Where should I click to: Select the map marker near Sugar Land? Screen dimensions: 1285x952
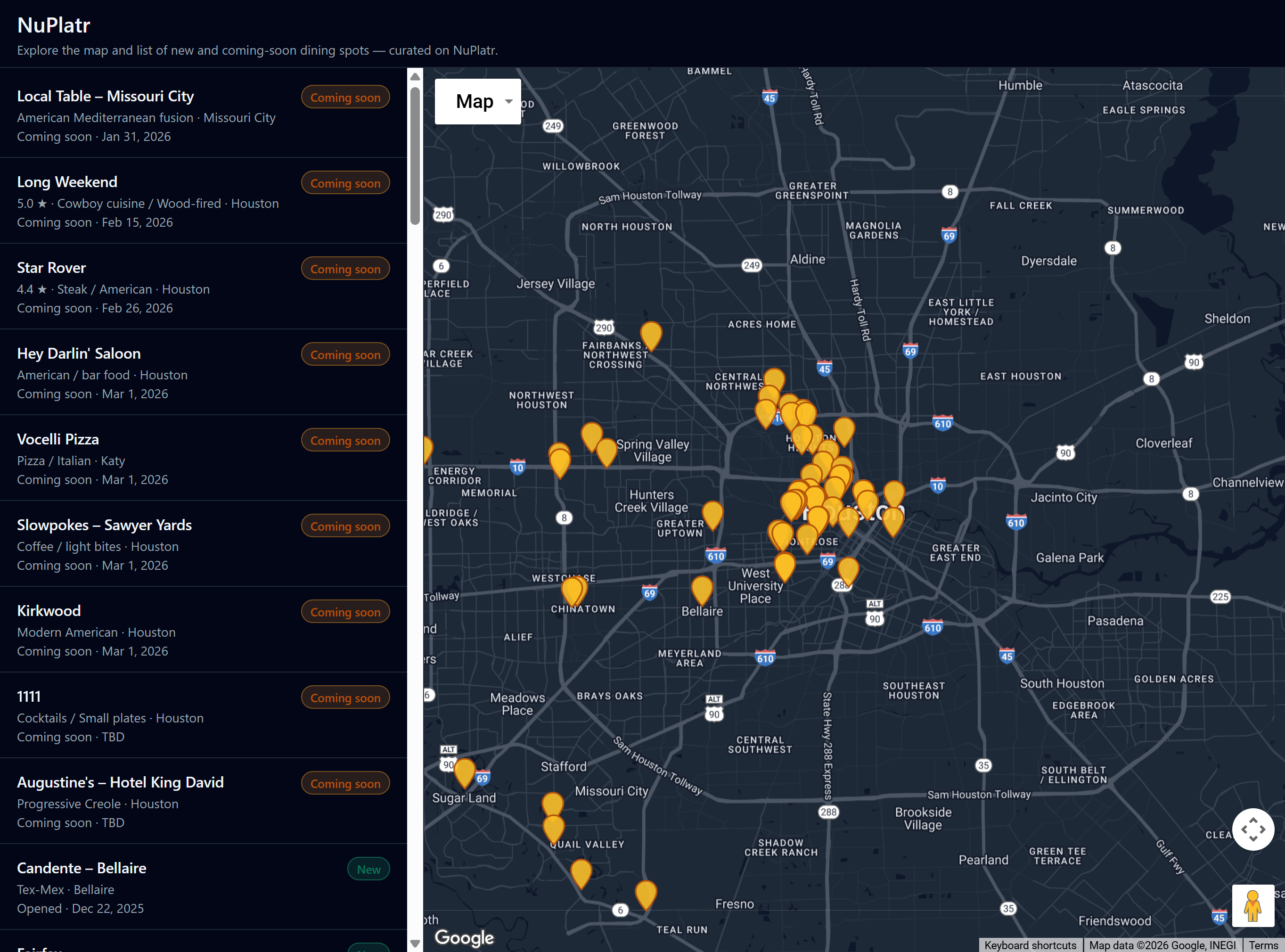[x=465, y=771]
